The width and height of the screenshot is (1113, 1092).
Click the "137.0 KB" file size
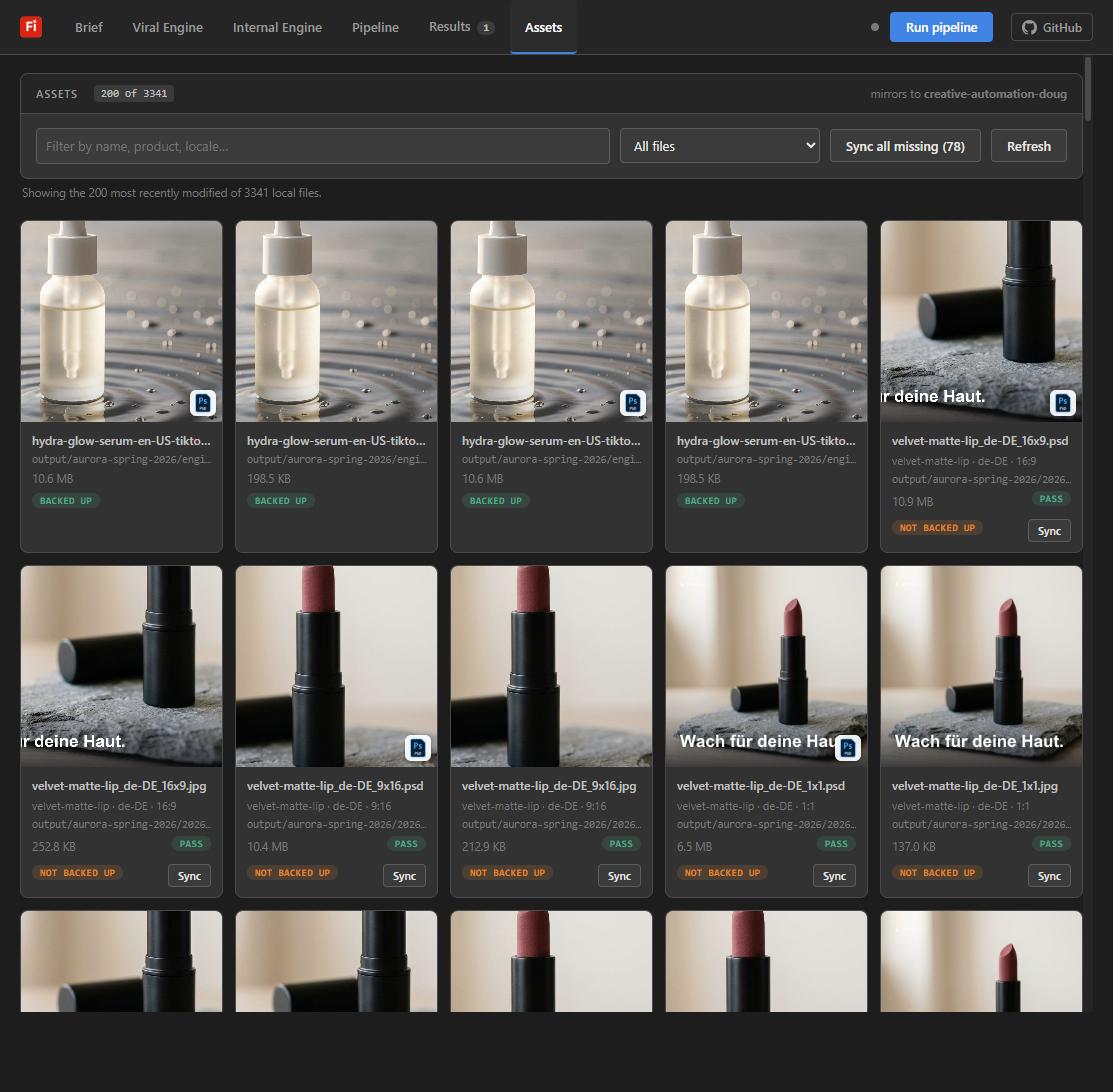pos(914,847)
